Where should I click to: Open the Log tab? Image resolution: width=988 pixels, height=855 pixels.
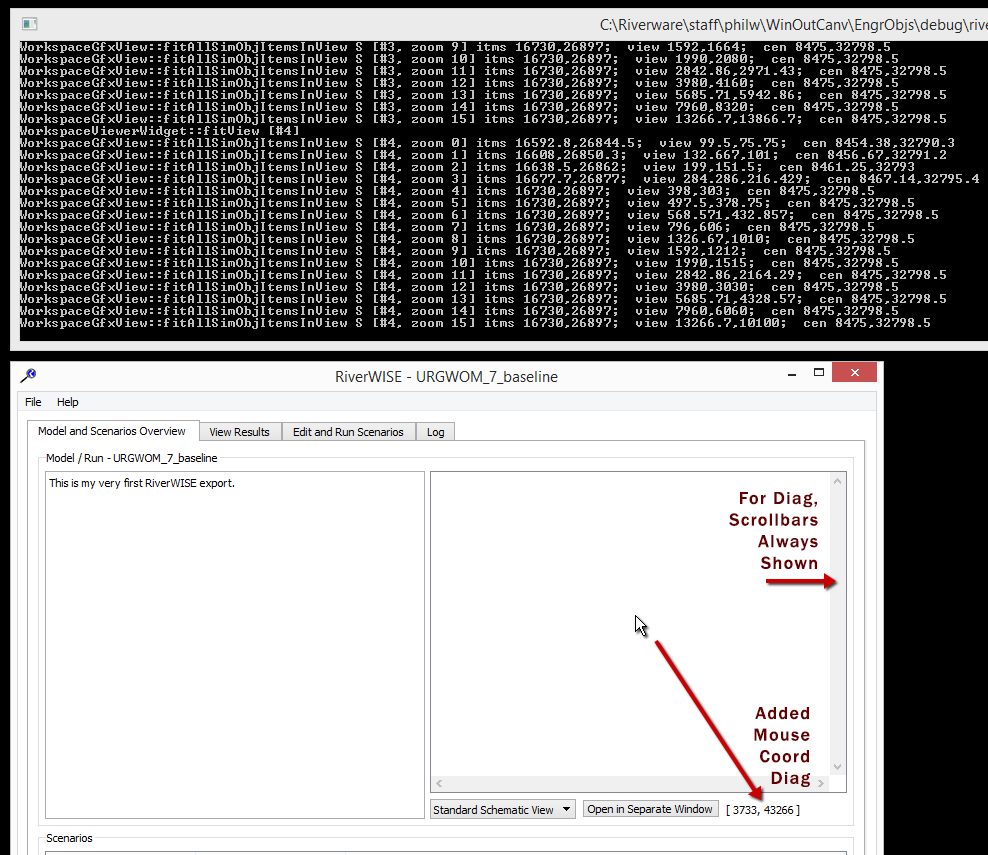[435, 432]
